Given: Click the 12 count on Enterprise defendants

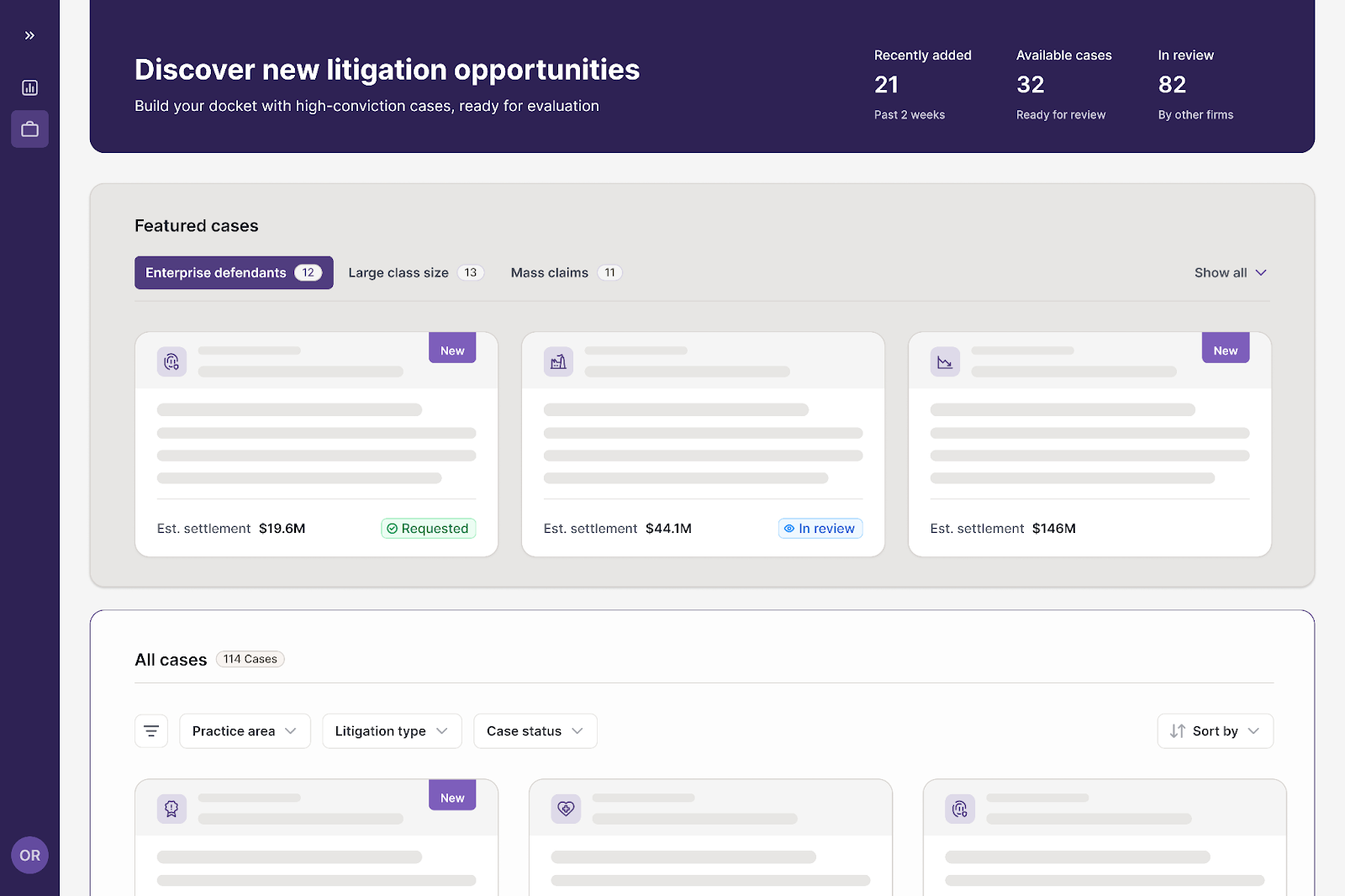Looking at the screenshot, I should 309,272.
